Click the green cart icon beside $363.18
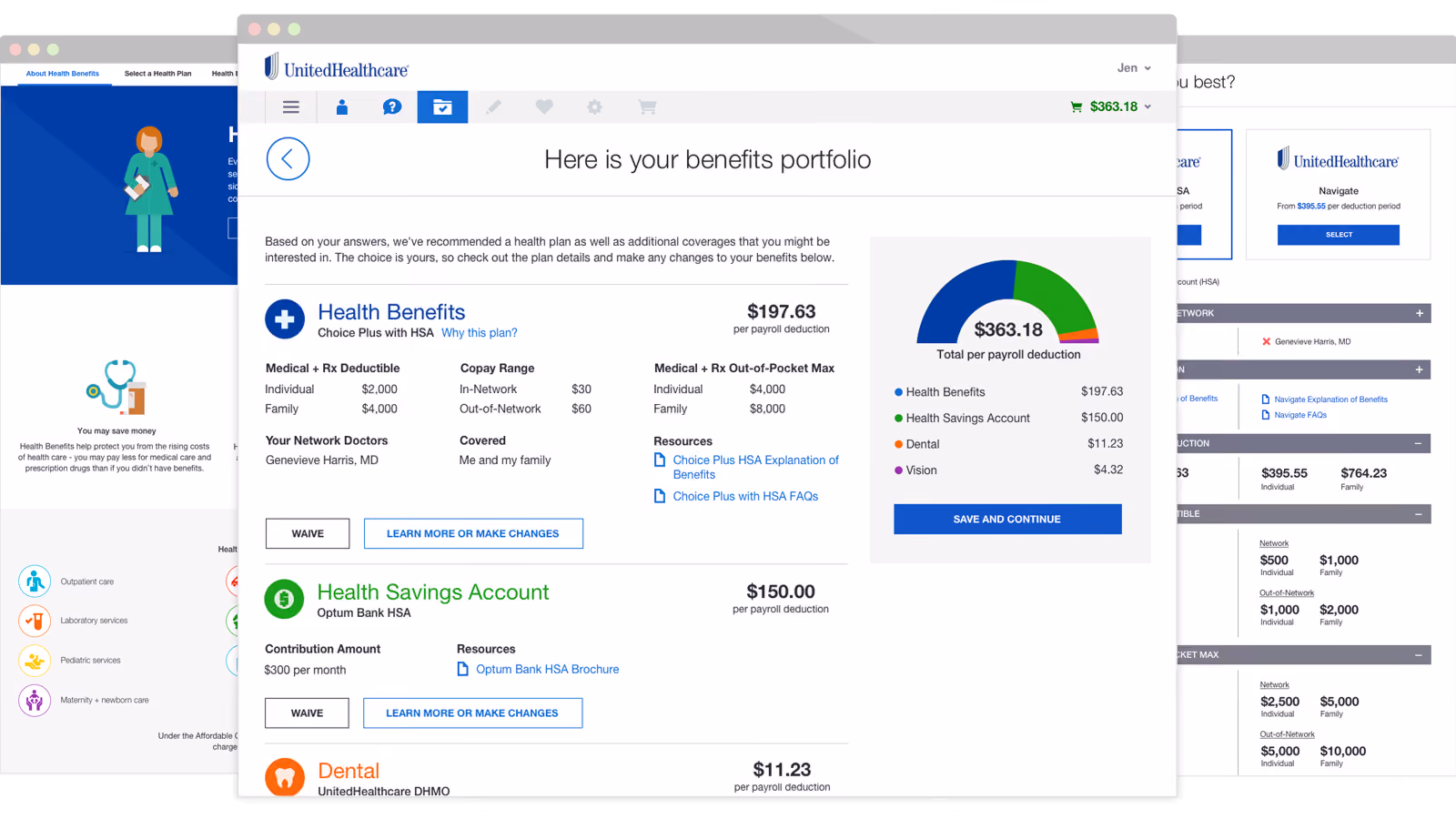 tap(1077, 107)
